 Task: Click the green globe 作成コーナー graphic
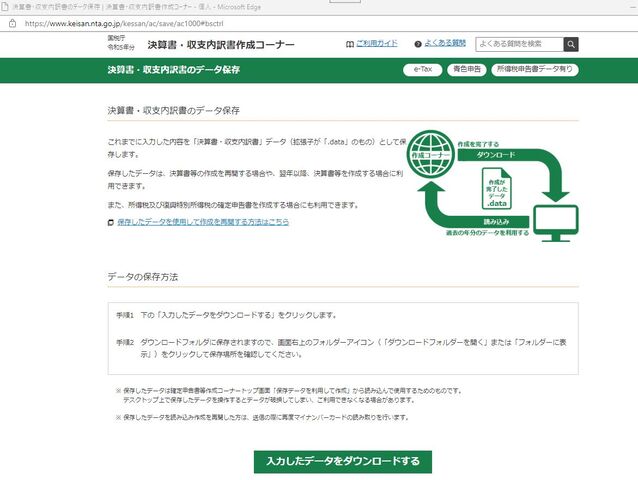click(431, 155)
